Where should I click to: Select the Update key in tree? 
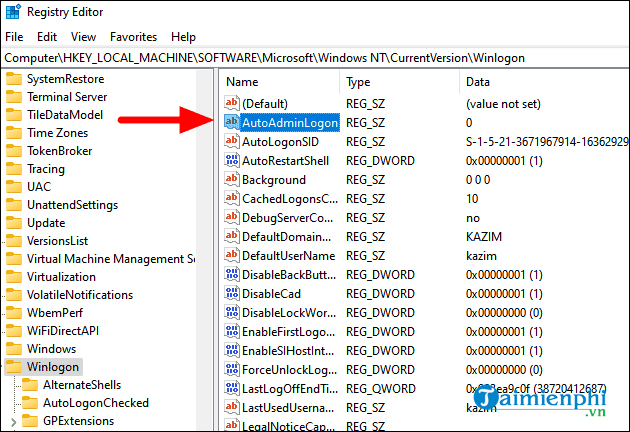point(46,223)
